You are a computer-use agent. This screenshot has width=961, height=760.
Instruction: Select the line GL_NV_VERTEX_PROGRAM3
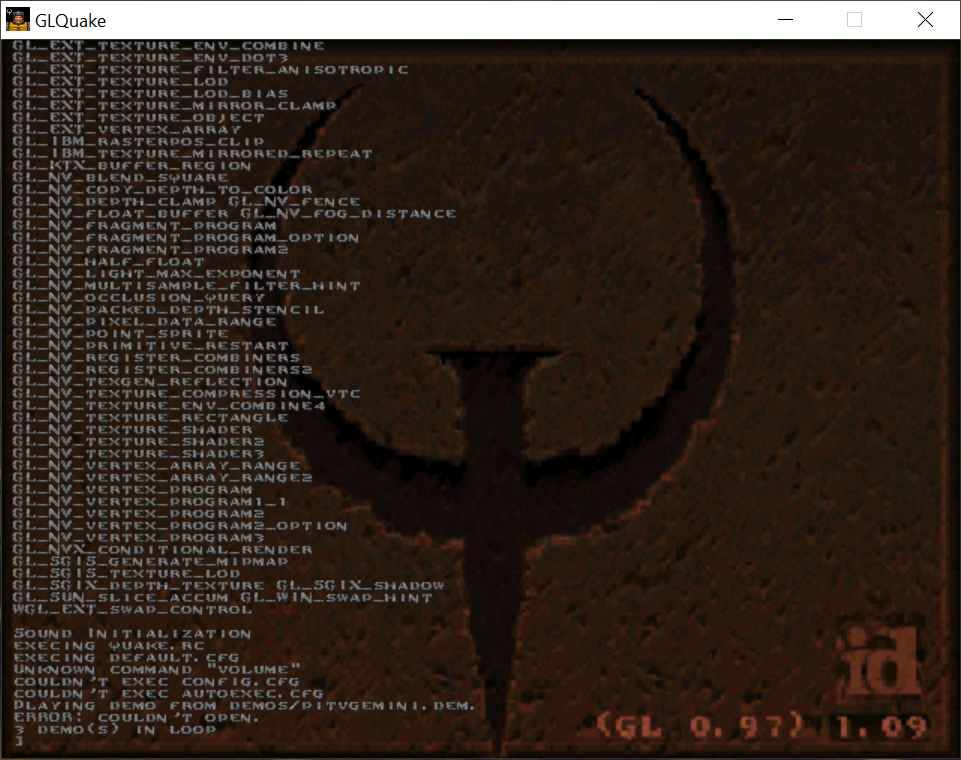[x=139, y=538]
